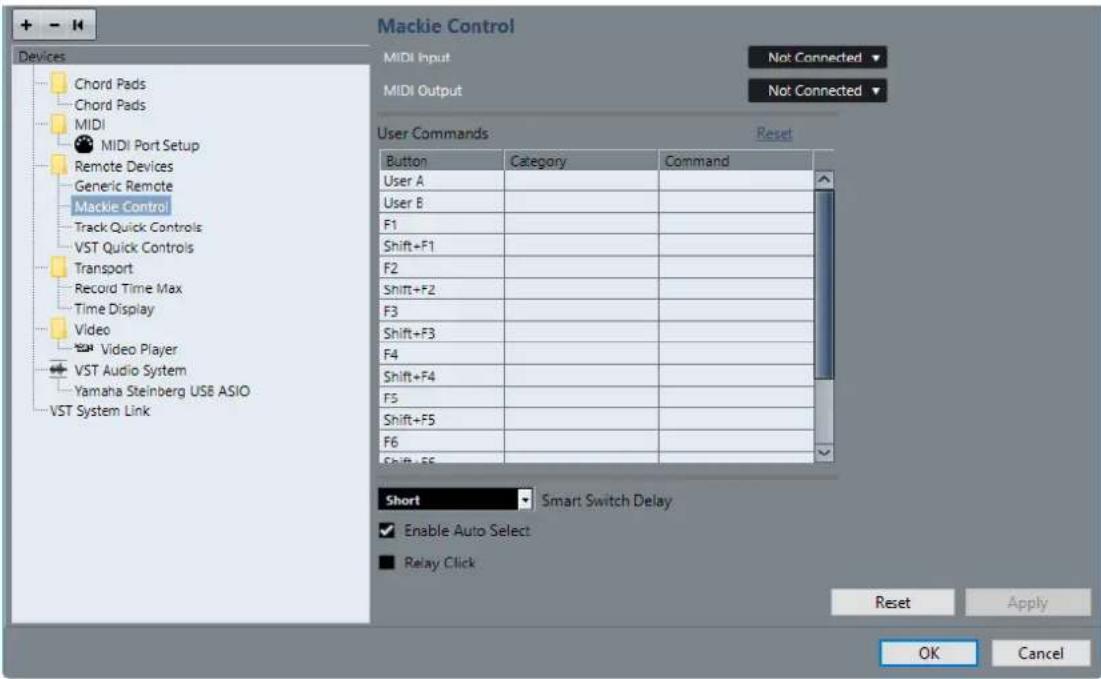The height and width of the screenshot is (679, 1101).
Task: Select VST System Link item
Action: pos(100,411)
